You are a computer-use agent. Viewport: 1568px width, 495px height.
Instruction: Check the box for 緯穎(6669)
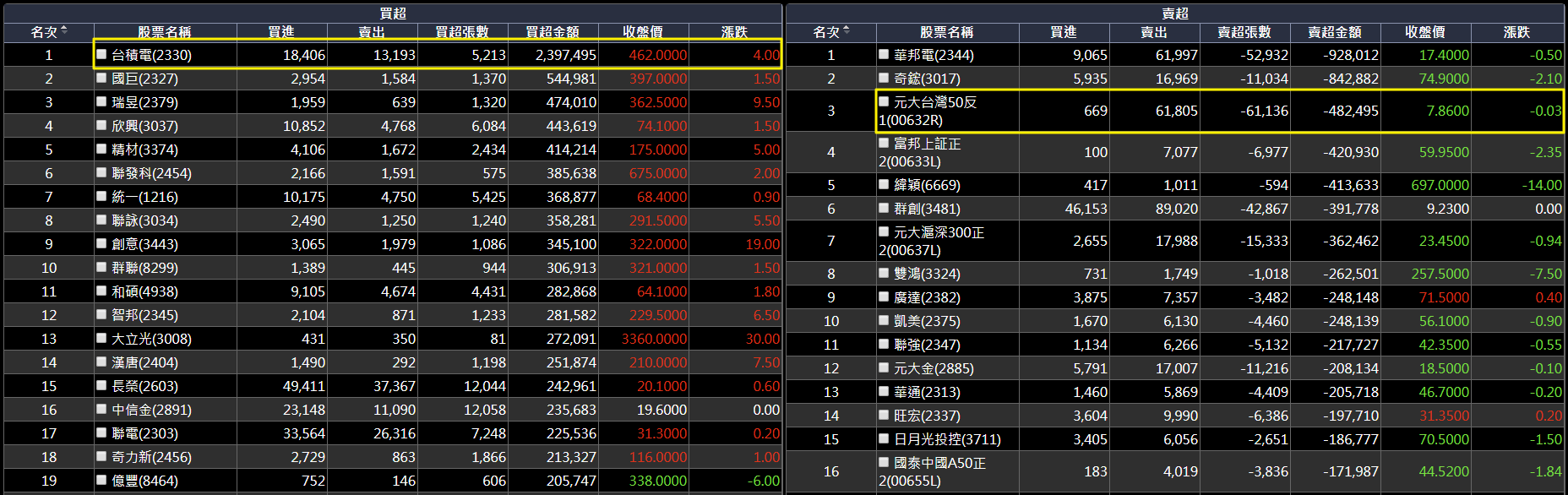[x=884, y=184]
